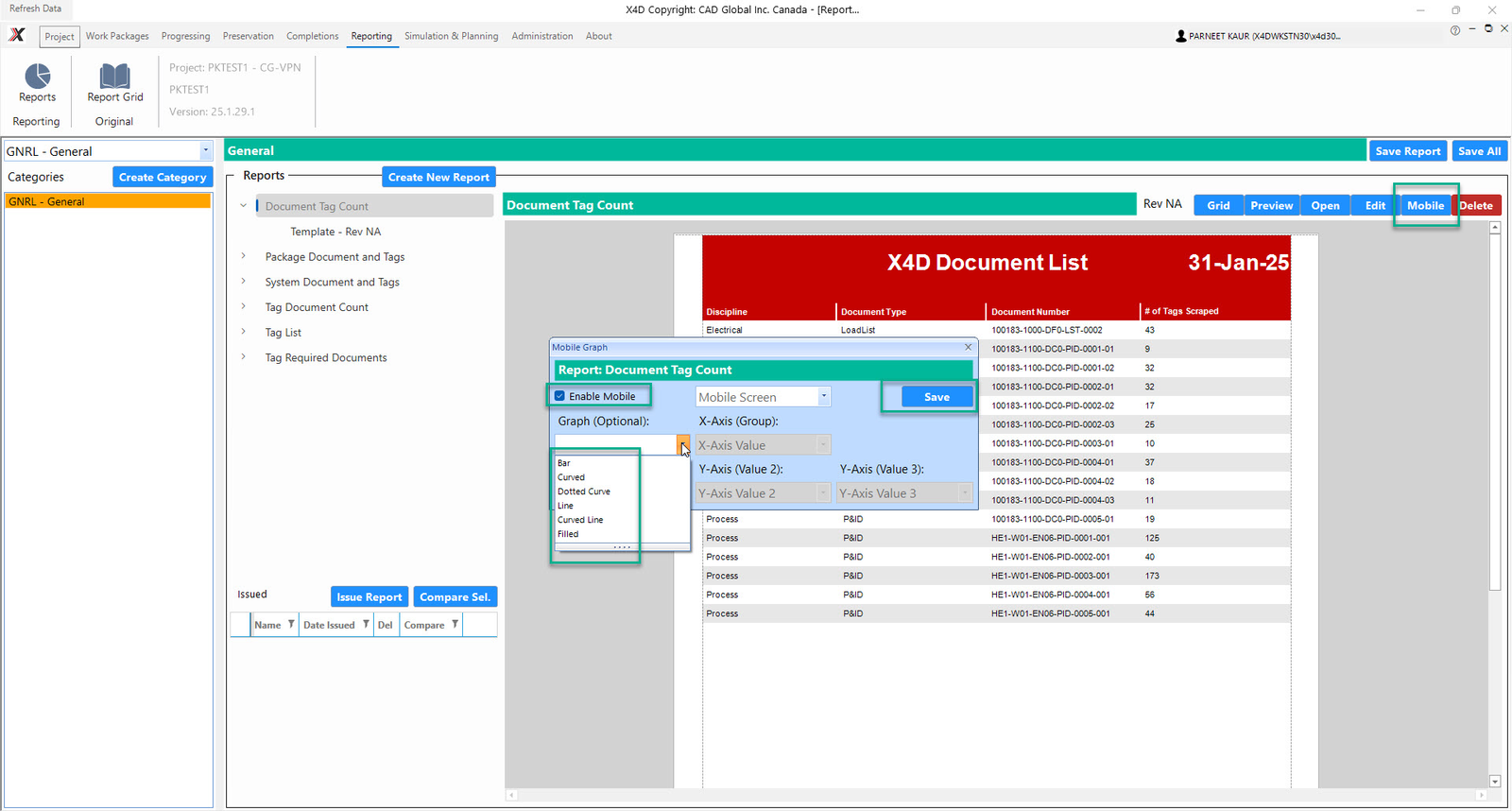The image size is (1512, 811).
Task: Collapse the Document Tag Count tree node
Action: (x=243, y=205)
